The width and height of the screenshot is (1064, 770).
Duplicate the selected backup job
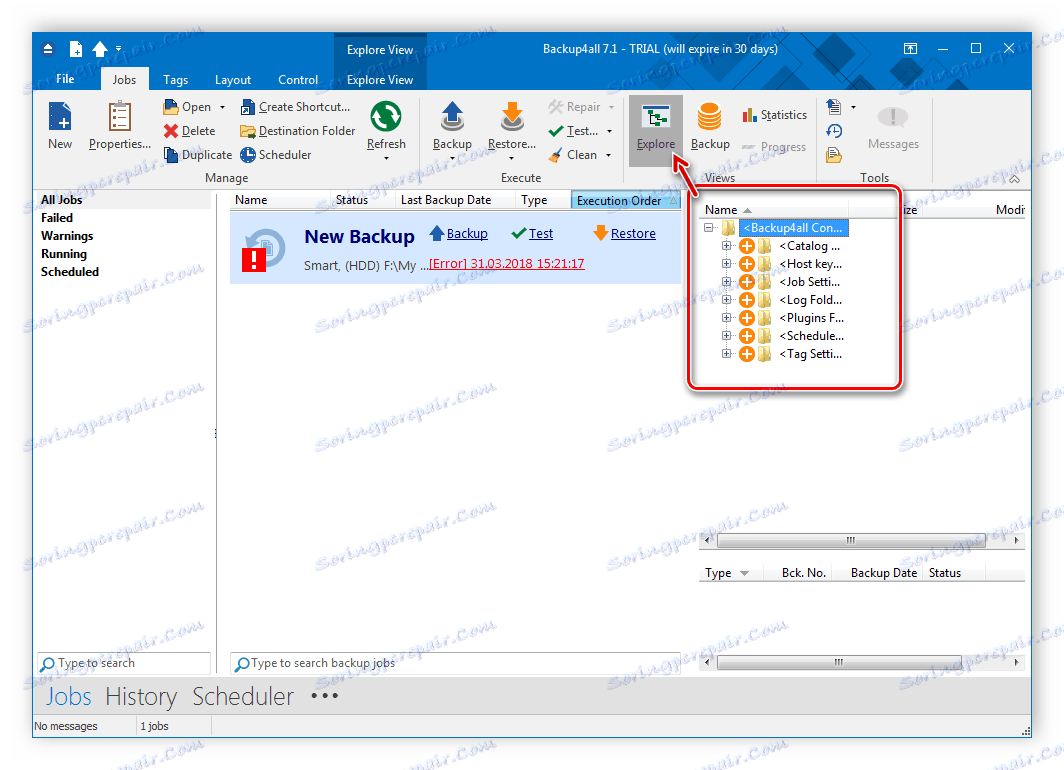tap(198, 155)
